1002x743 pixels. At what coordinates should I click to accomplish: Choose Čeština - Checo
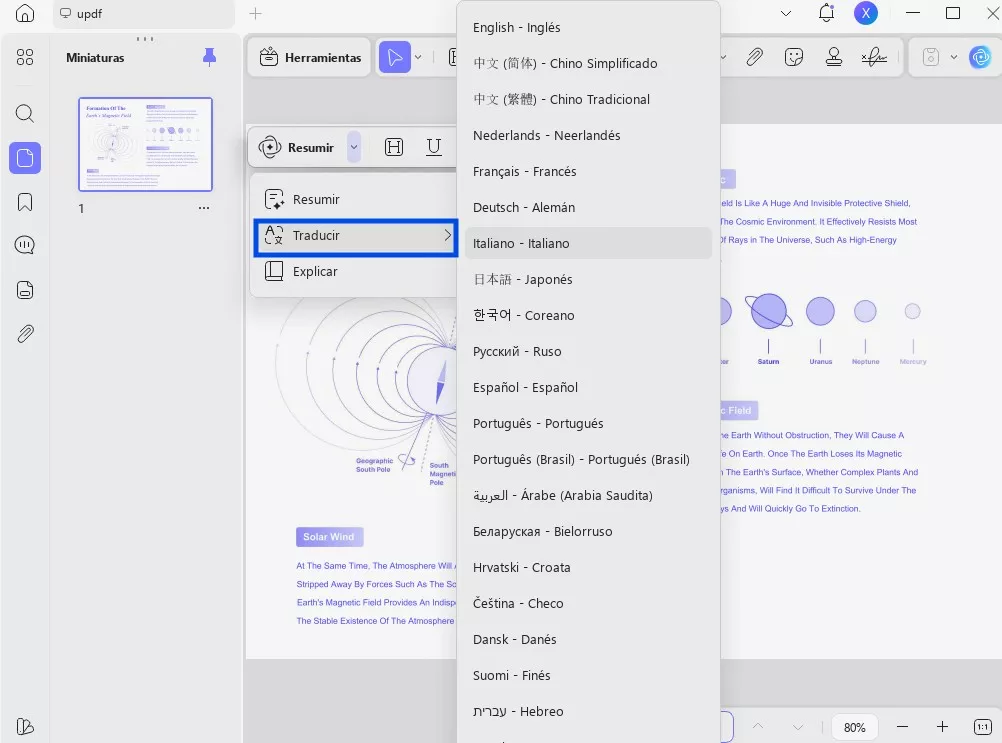coord(588,603)
